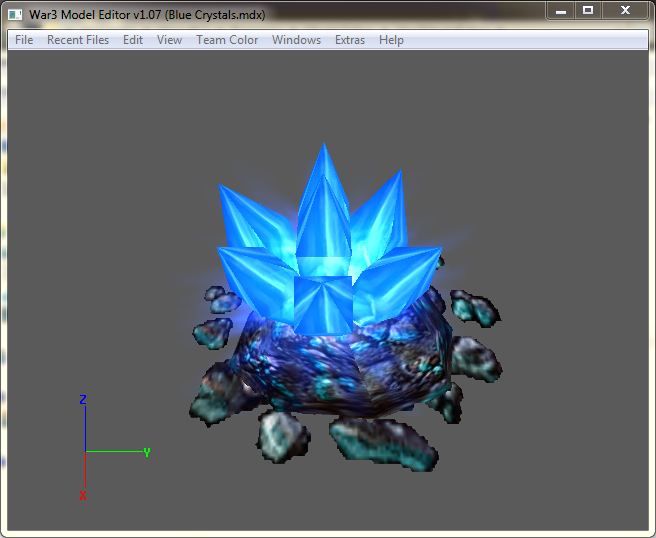Open the Help menu
Screen dimensions: 656x538
click(391, 40)
